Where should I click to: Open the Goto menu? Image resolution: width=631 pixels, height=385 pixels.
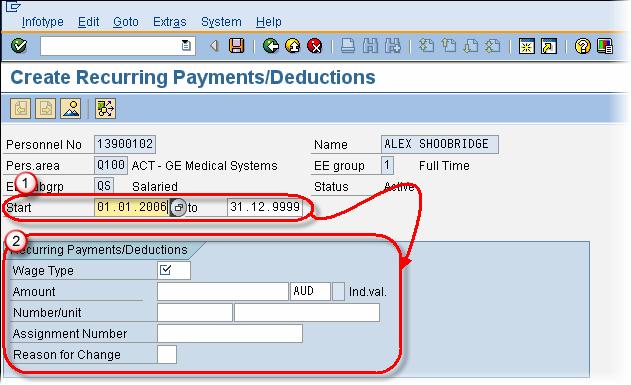tap(126, 22)
